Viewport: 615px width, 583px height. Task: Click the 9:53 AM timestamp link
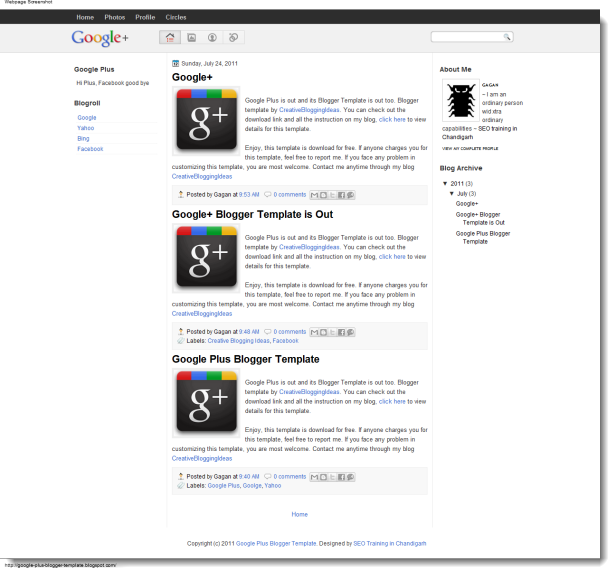(249, 195)
